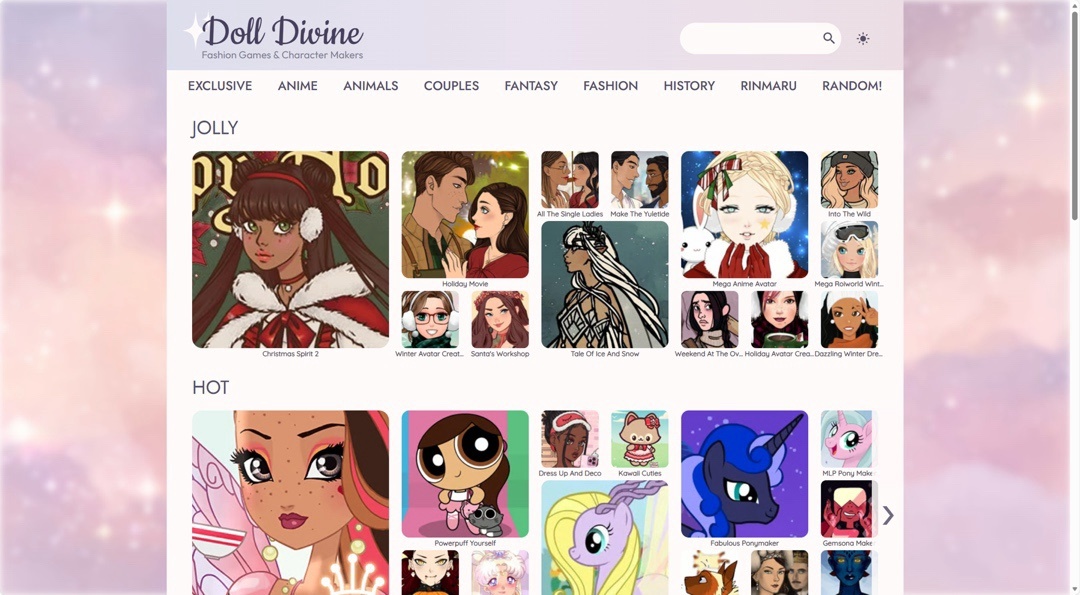The height and width of the screenshot is (595, 1080).
Task: Launch the Kawaii Cuties game icon
Action: pos(639,439)
